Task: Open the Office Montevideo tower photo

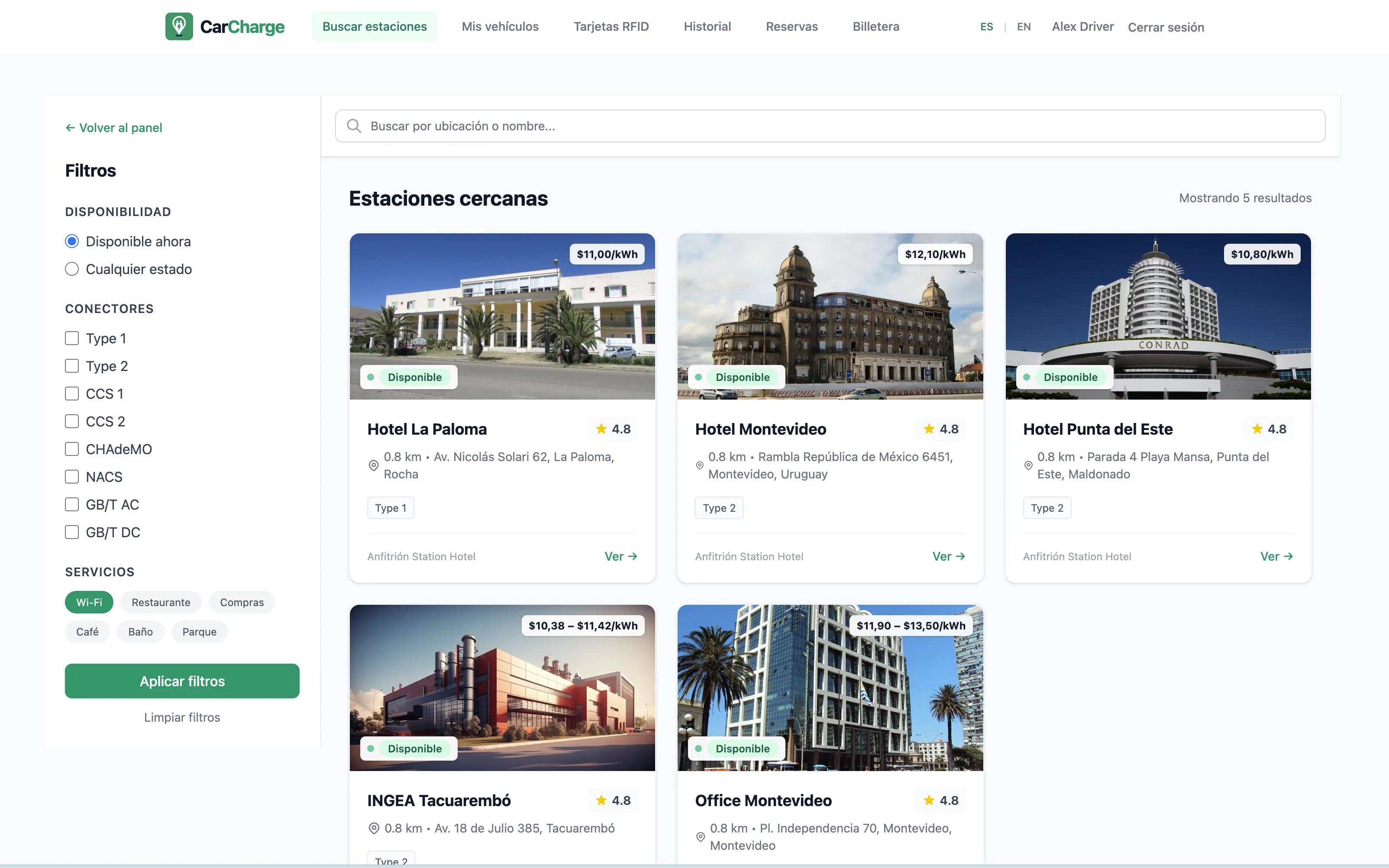Action: tap(830, 688)
